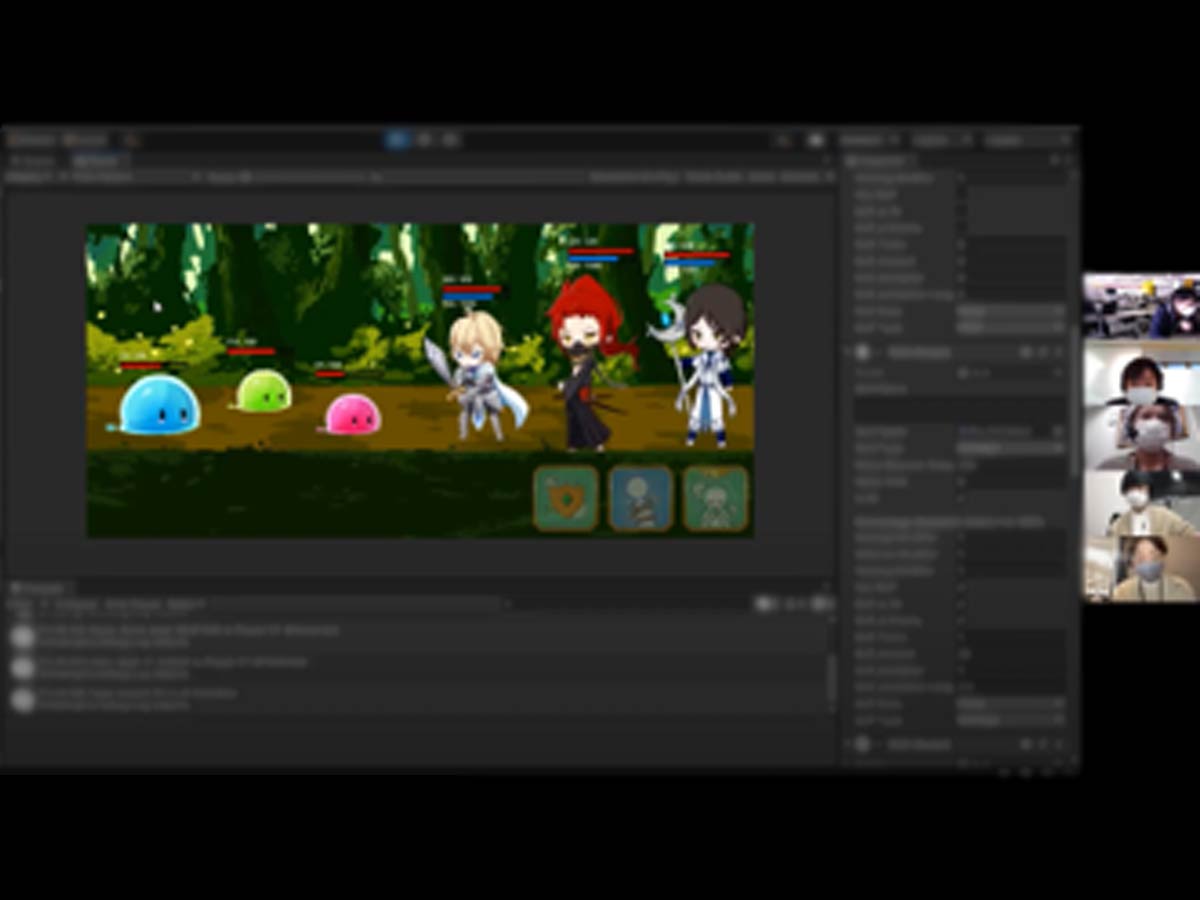
Task: Click the red-haired swordsman character
Action: pos(590,362)
